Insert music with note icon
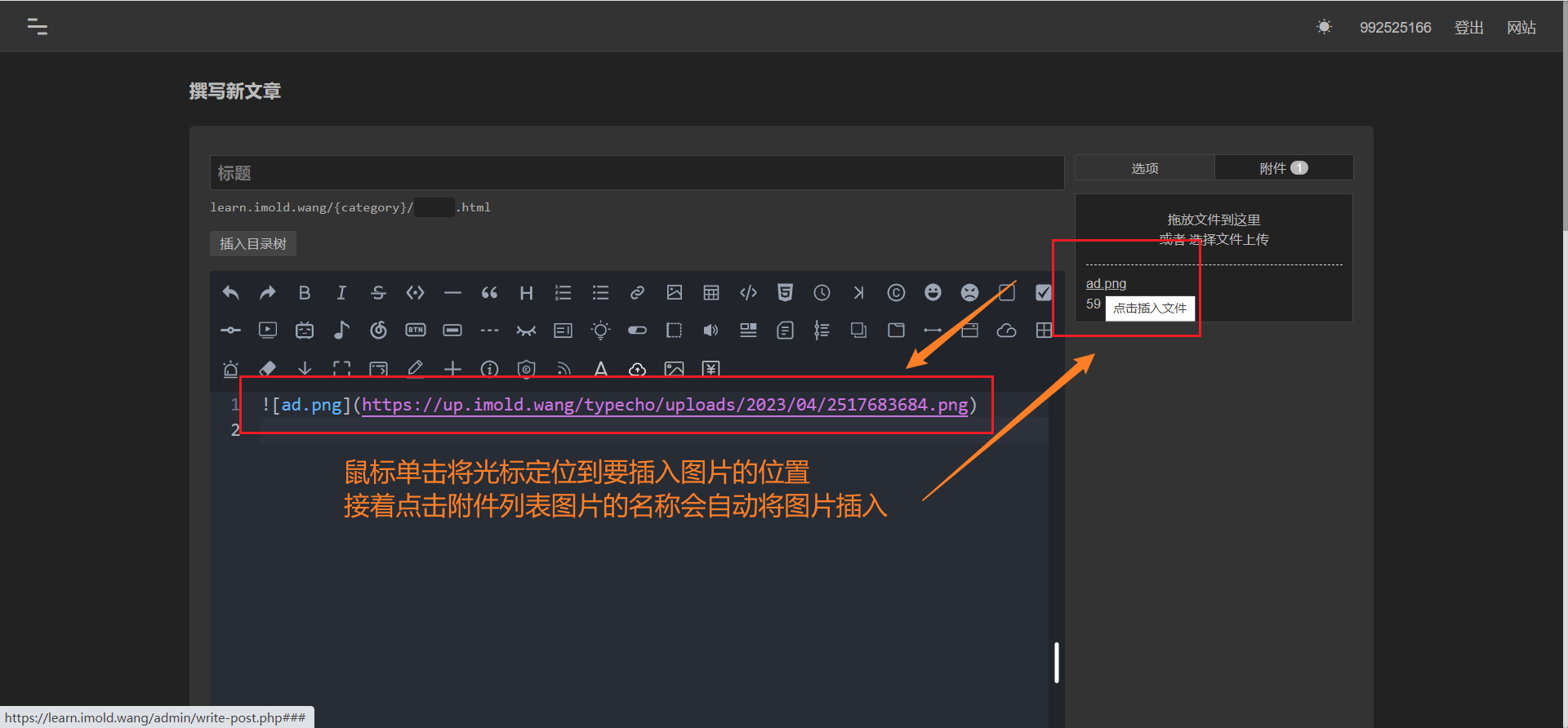 tap(341, 330)
